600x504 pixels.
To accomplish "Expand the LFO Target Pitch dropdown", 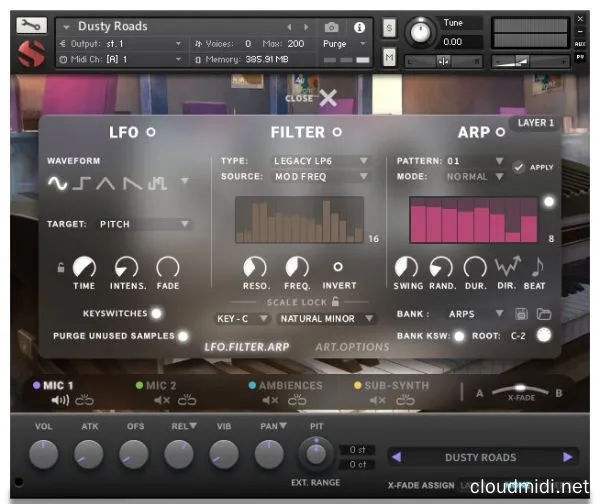I will [x=144, y=224].
